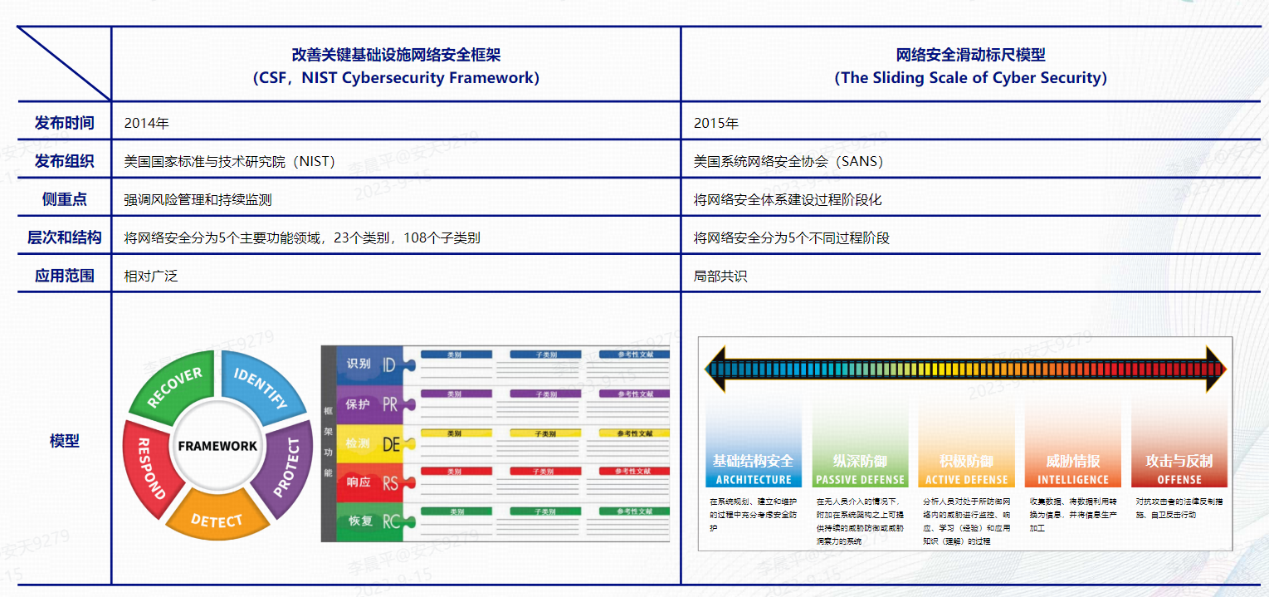Click 类别 tag in the 识别 ID row
Viewport: 1269px width, 597px height.
[x=456, y=354]
